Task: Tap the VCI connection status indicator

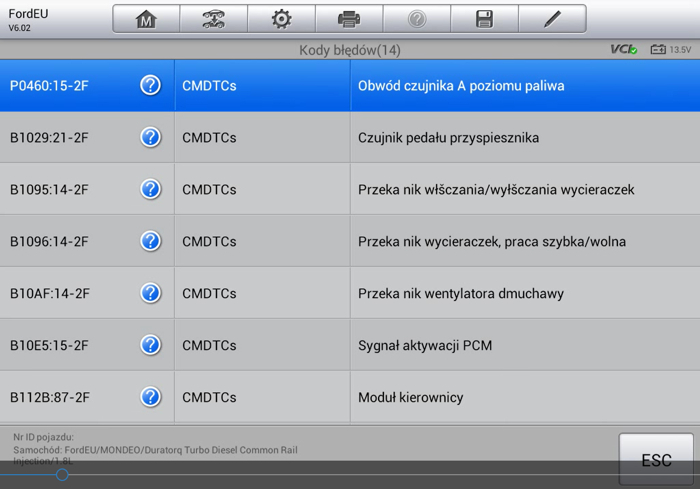Action: pos(624,49)
